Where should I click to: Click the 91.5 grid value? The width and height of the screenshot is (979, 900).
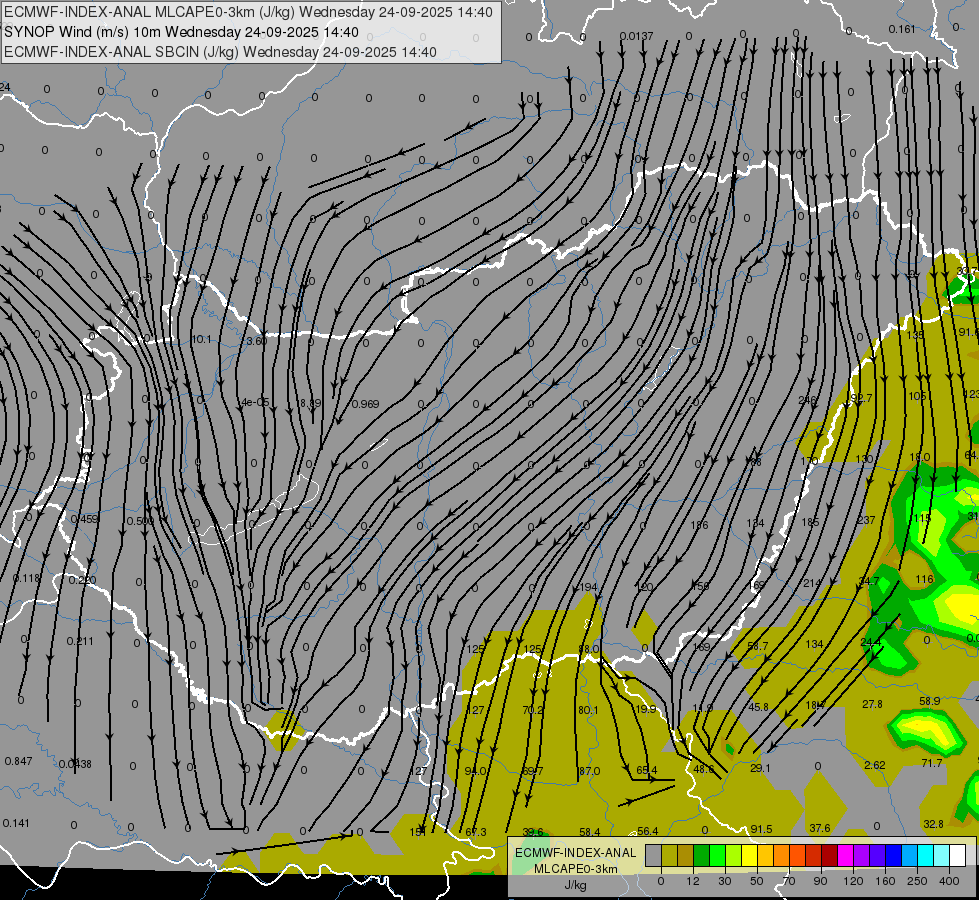tap(761, 829)
